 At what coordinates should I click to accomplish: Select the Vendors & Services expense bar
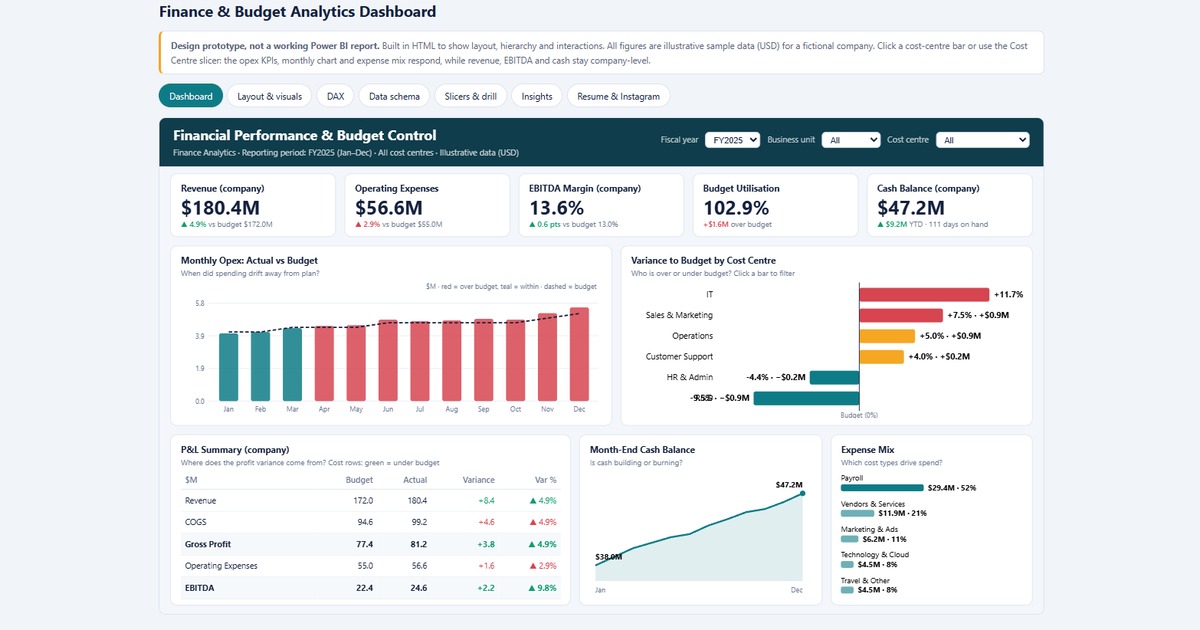click(858, 513)
